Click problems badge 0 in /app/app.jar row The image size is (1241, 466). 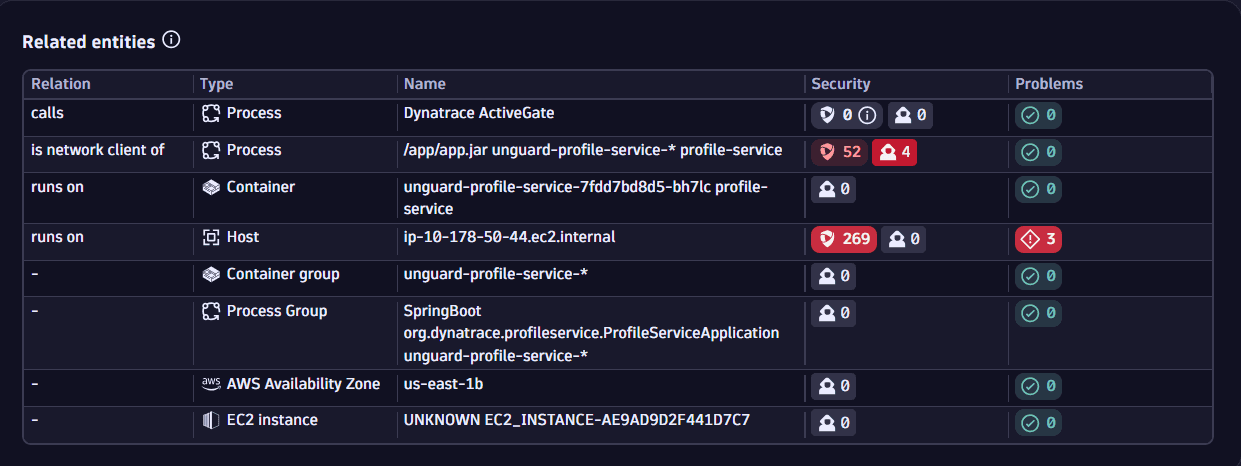1038,153
